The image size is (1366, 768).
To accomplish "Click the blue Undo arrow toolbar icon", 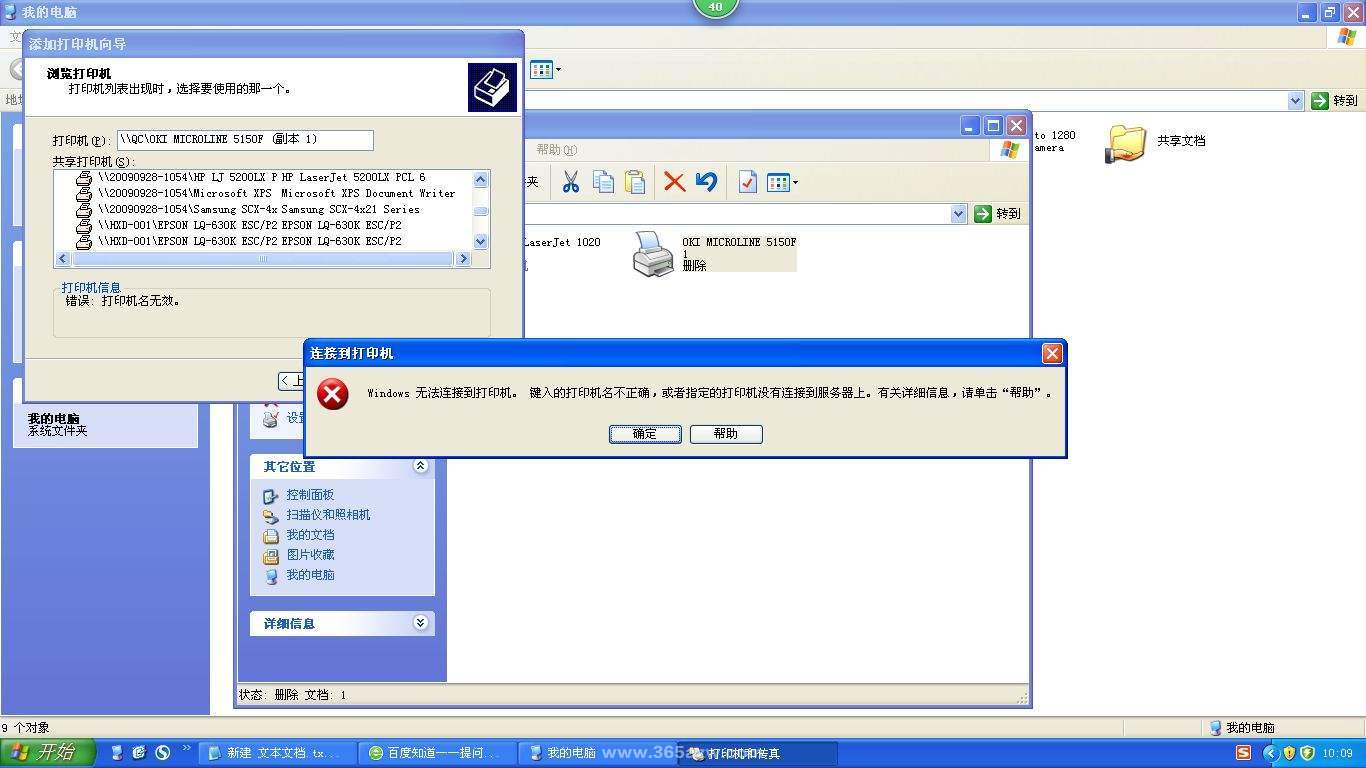I will [706, 182].
